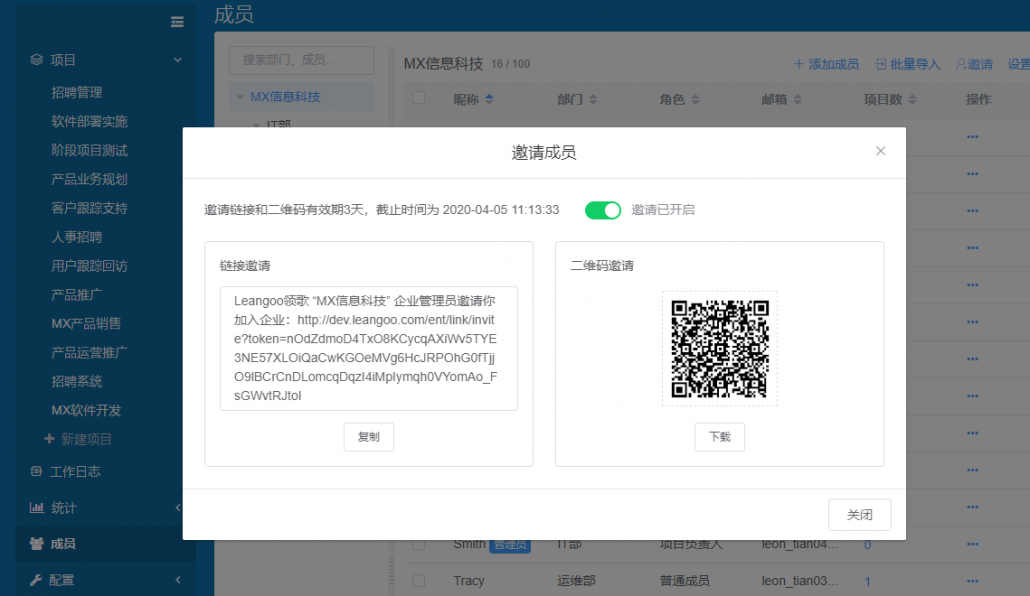This screenshot has width=1030, height=596.
Task: Click the search departments and members field
Action: (x=301, y=60)
